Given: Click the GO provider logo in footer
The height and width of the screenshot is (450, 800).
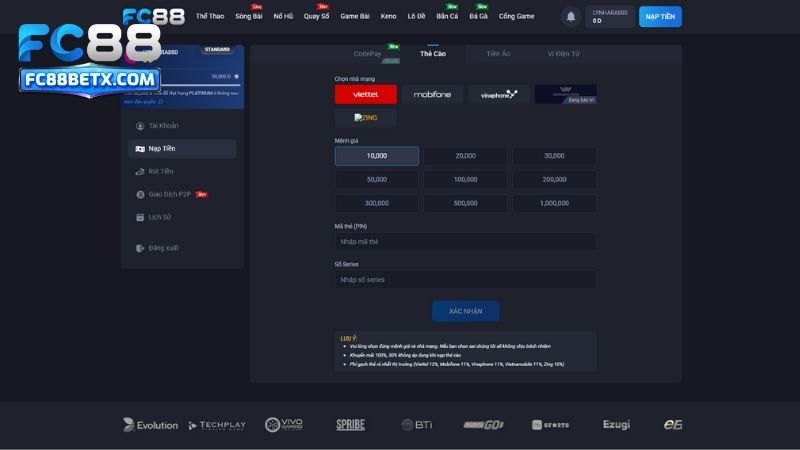Looking at the screenshot, I should tap(483, 424).
